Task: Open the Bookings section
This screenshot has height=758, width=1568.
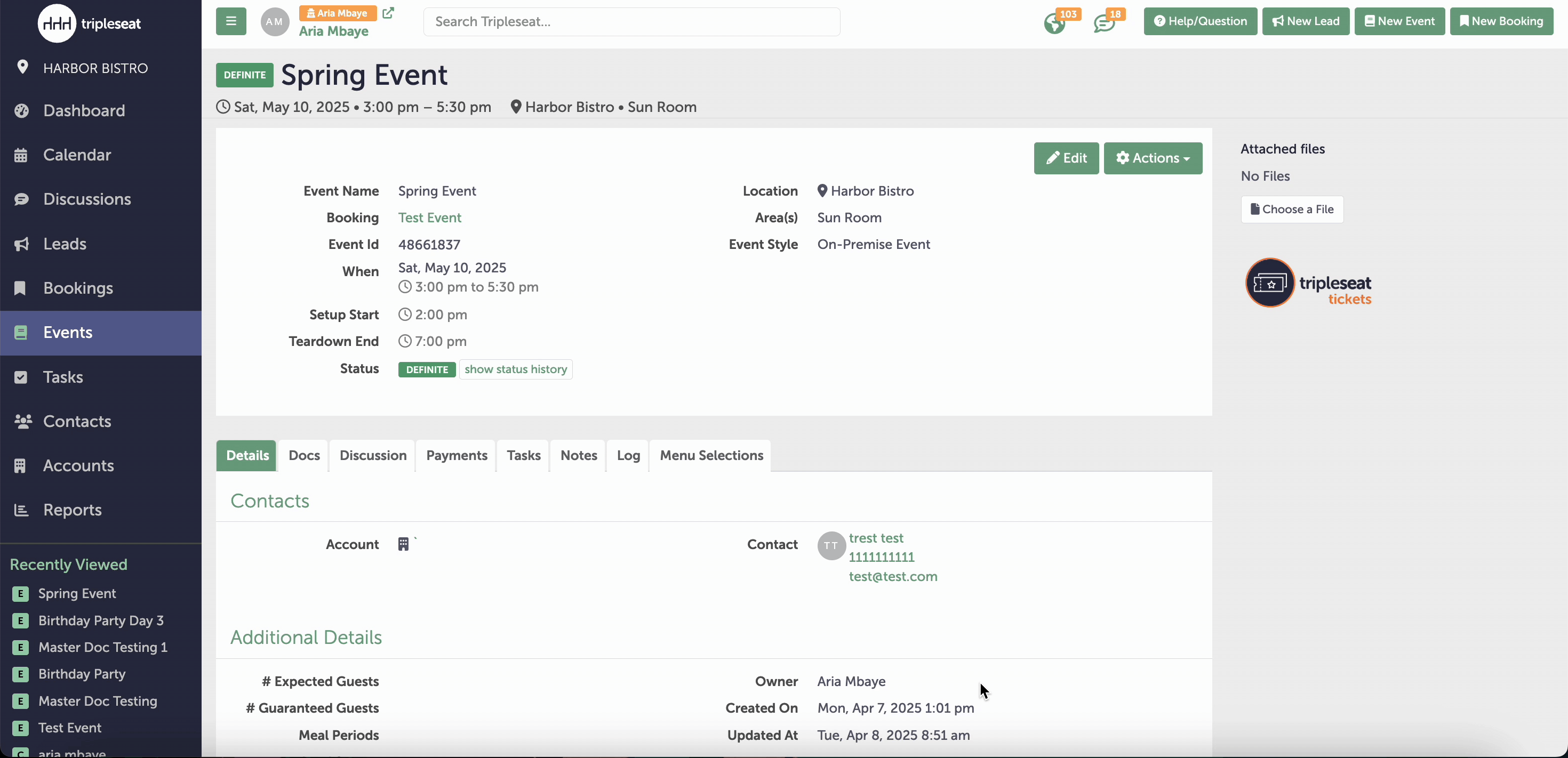Action: (78, 288)
